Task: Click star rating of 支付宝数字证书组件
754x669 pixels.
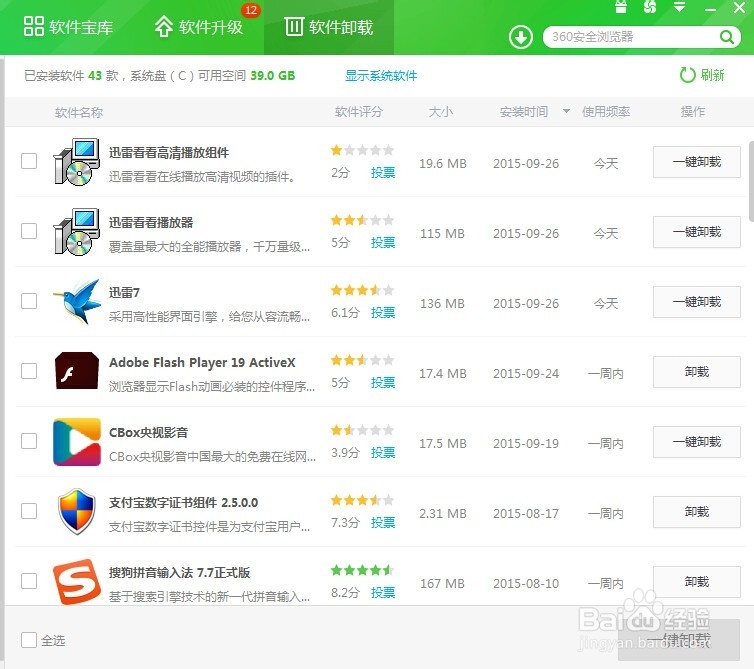Action: pyautogui.click(x=363, y=500)
